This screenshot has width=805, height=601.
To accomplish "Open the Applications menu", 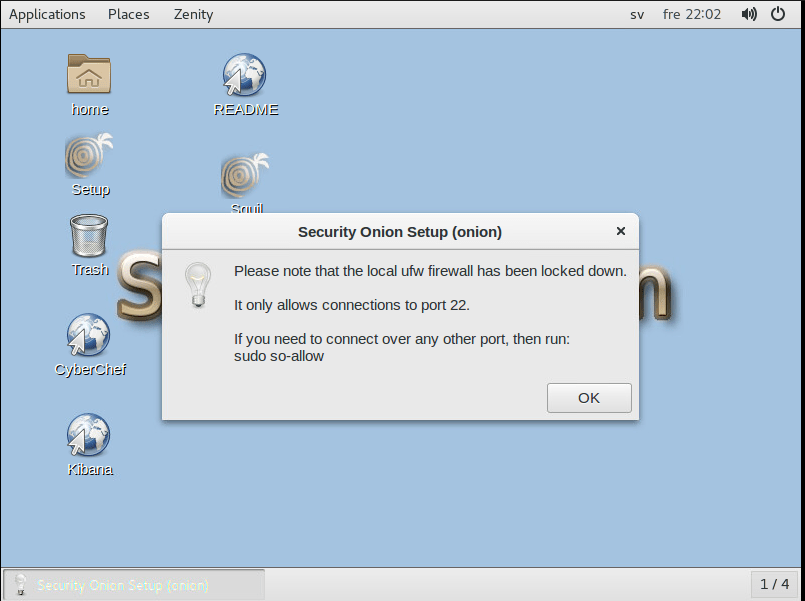I will pos(47,14).
